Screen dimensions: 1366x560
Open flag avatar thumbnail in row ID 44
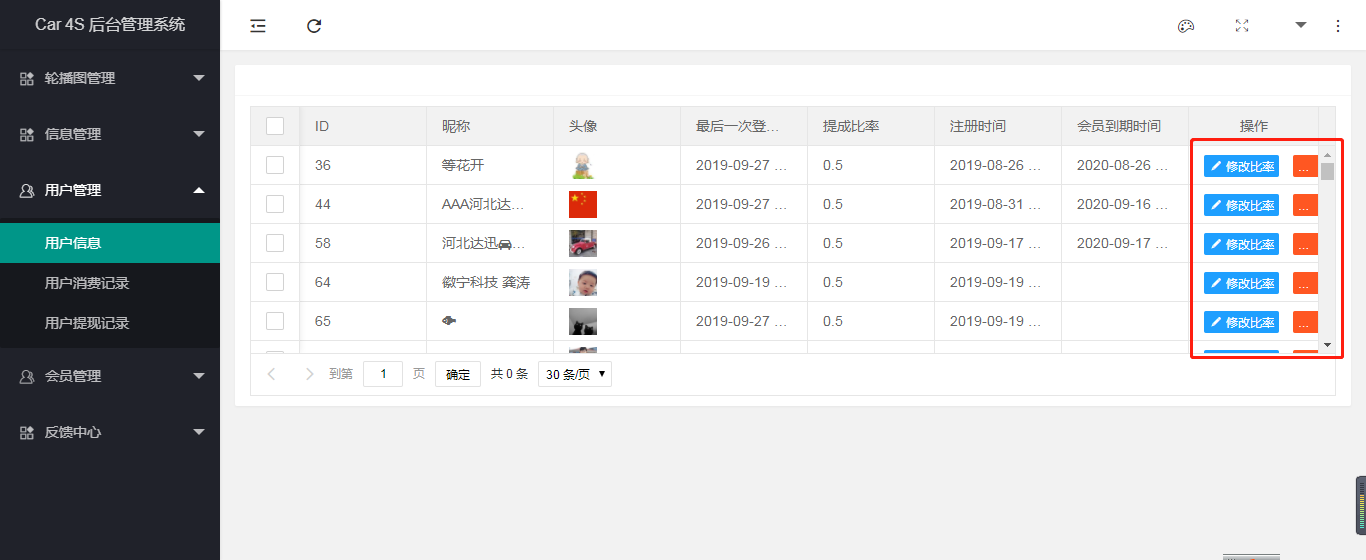(x=583, y=204)
